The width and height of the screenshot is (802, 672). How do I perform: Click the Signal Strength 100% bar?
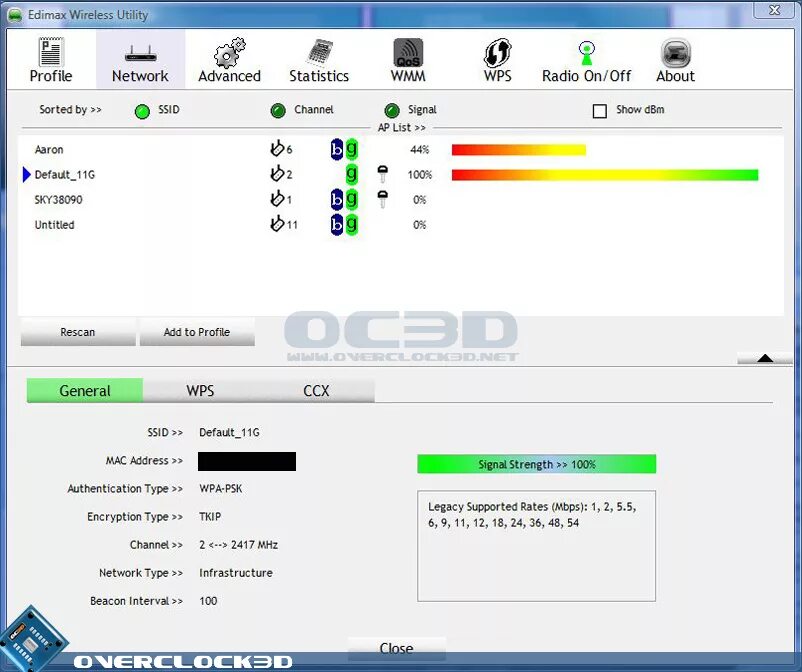pos(537,464)
